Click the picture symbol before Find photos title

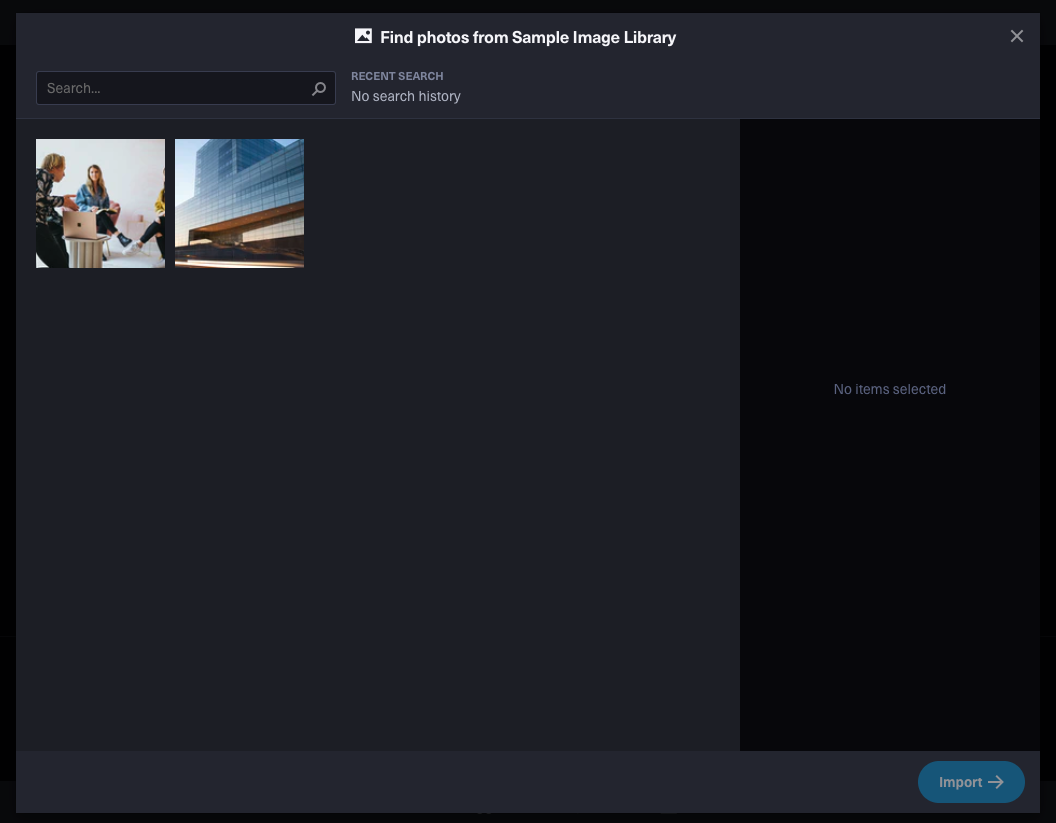pyautogui.click(x=363, y=36)
